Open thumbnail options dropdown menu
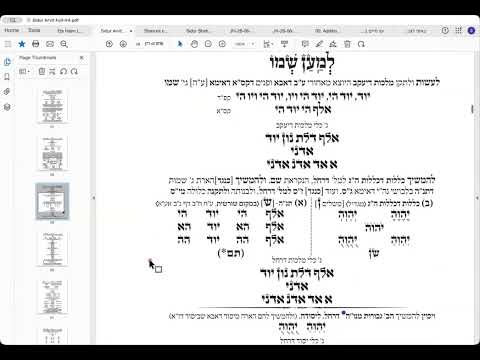480x360 pixels. (x=24, y=71)
